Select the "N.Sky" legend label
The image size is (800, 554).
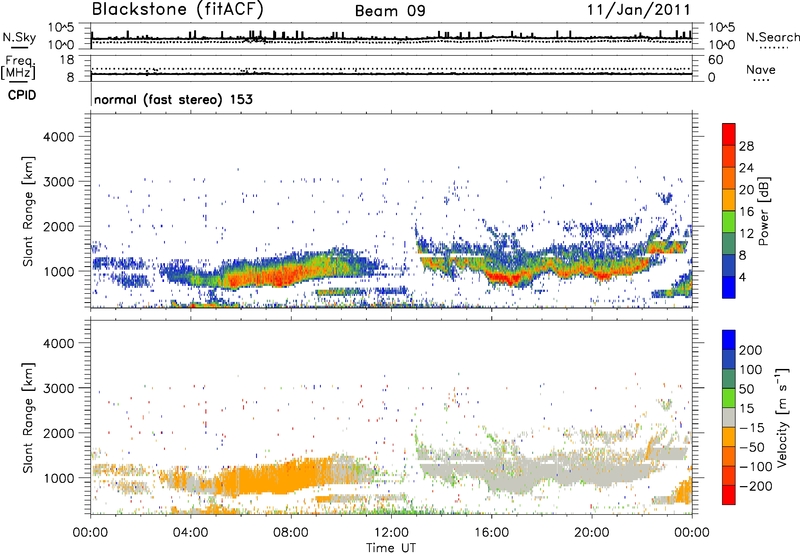(19, 37)
